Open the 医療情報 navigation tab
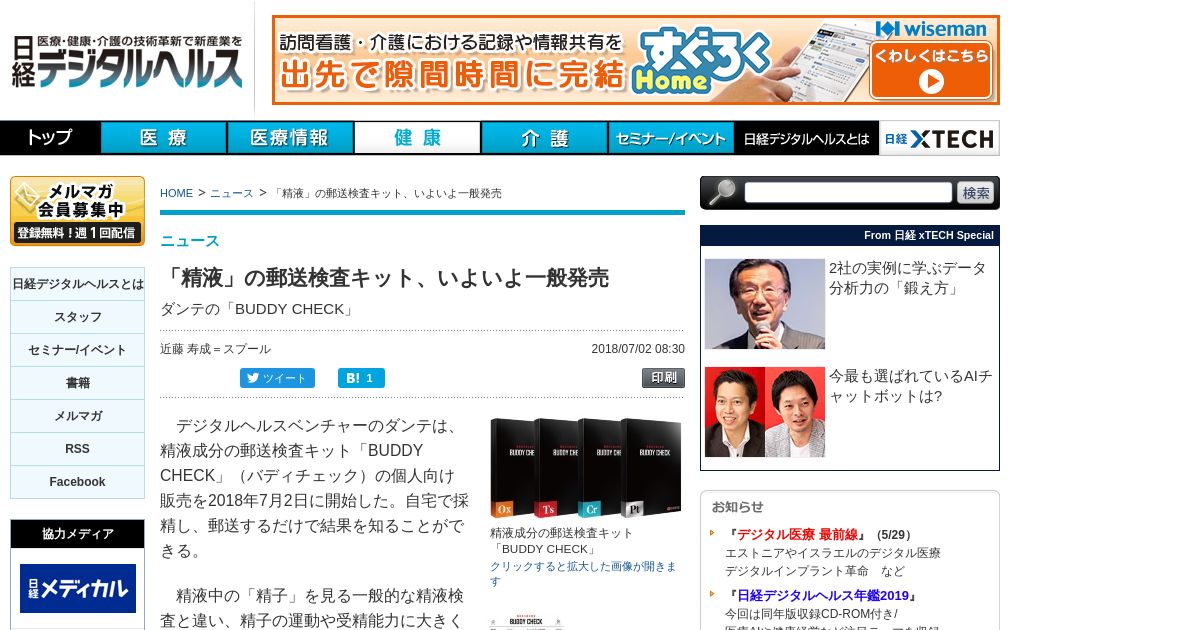The width and height of the screenshot is (1200, 630). [290, 138]
